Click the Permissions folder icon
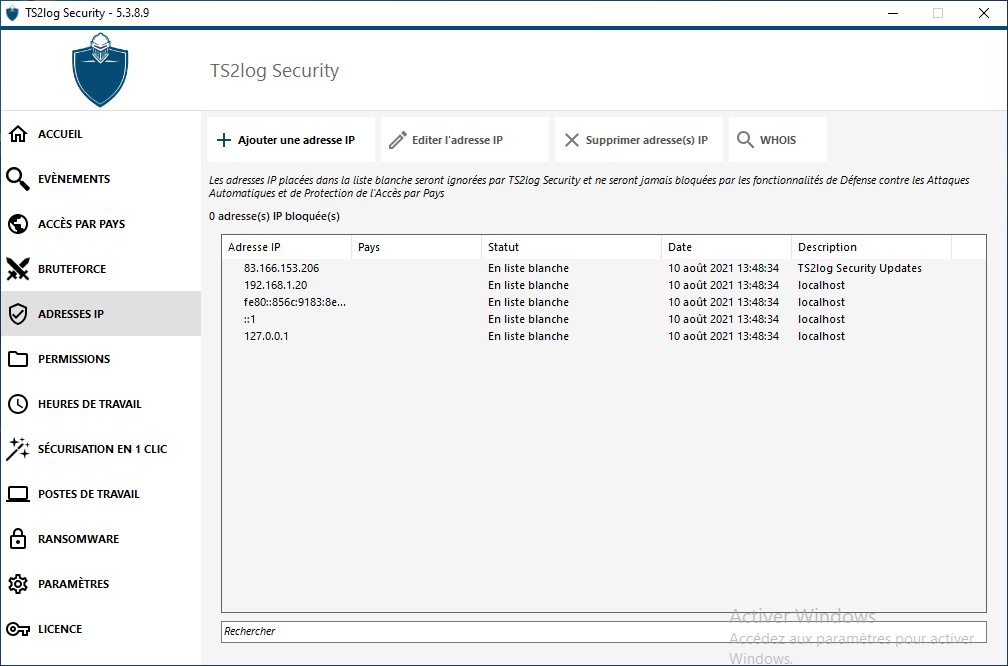 pos(18,359)
